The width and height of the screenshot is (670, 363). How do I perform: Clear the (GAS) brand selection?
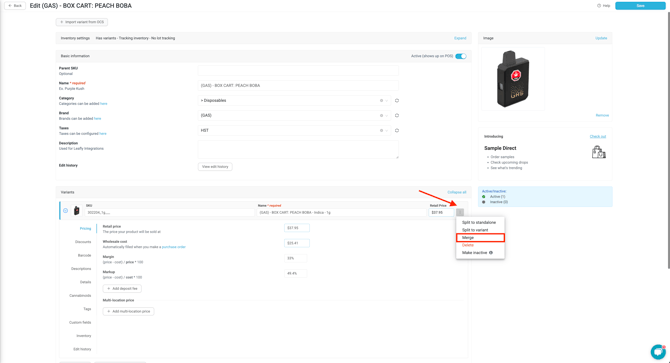[x=382, y=115]
